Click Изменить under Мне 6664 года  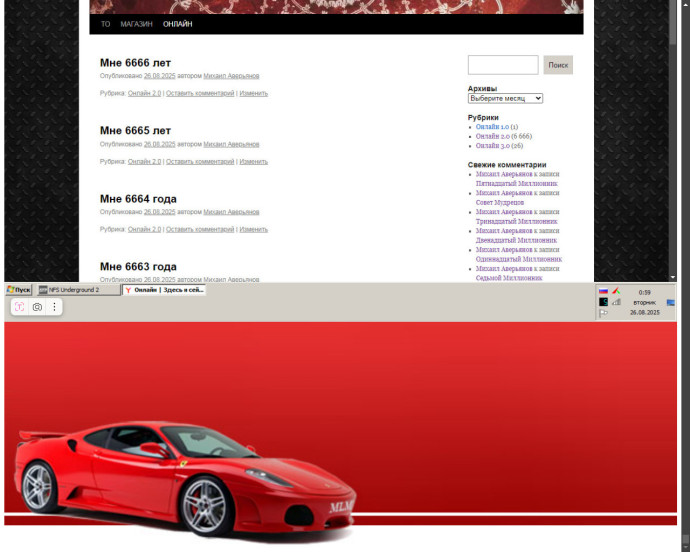tap(253, 229)
